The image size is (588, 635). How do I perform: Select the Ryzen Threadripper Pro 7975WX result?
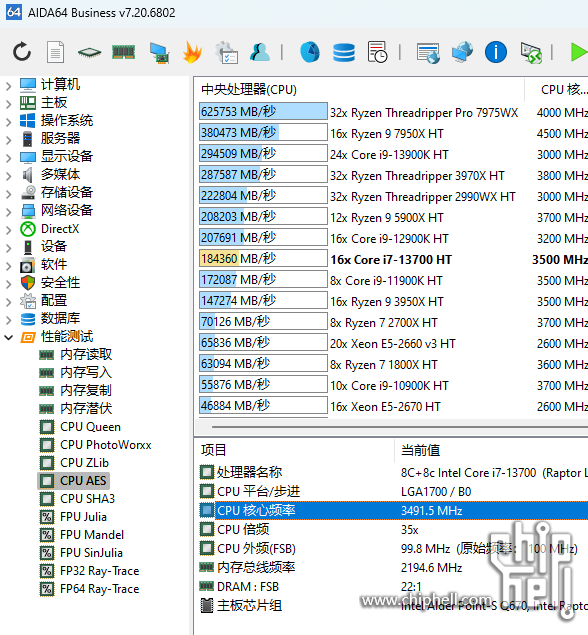424,113
